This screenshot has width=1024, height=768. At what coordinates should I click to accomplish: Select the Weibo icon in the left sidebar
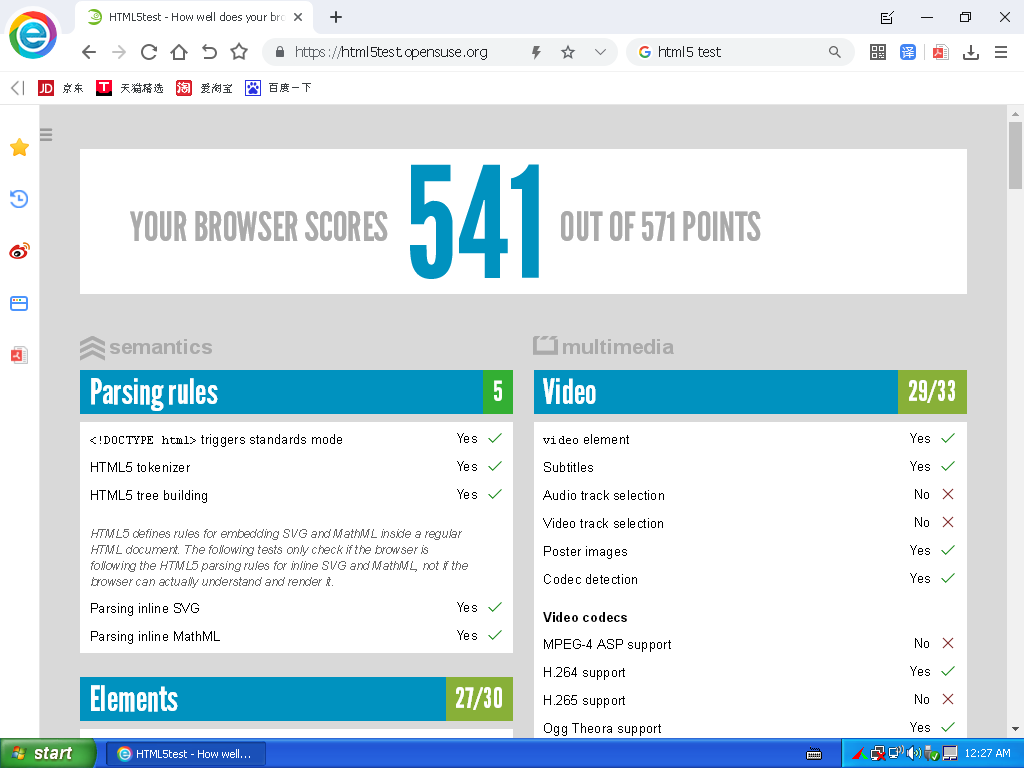(18, 251)
